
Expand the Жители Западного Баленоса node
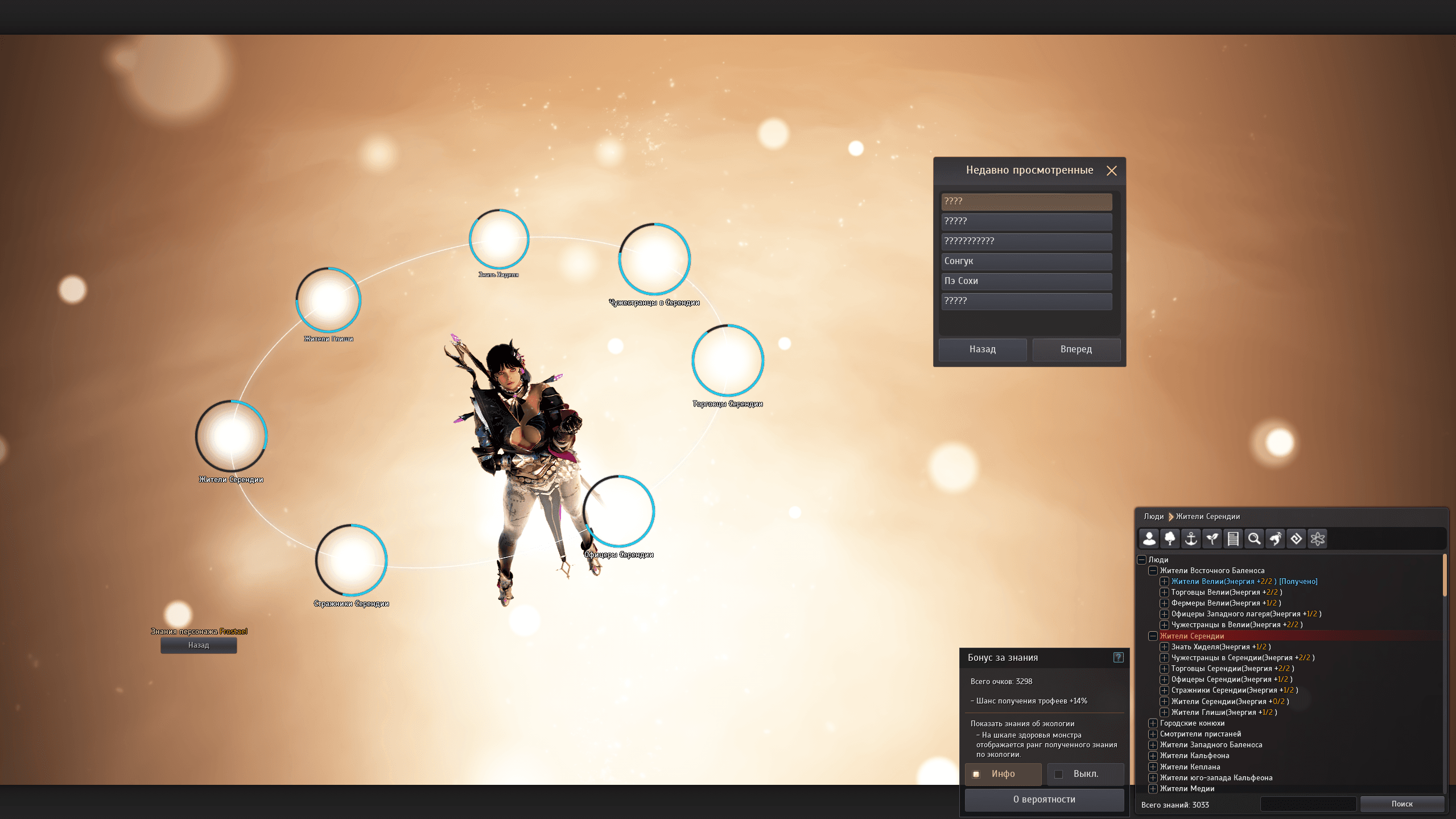click(x=1153, y=744)
